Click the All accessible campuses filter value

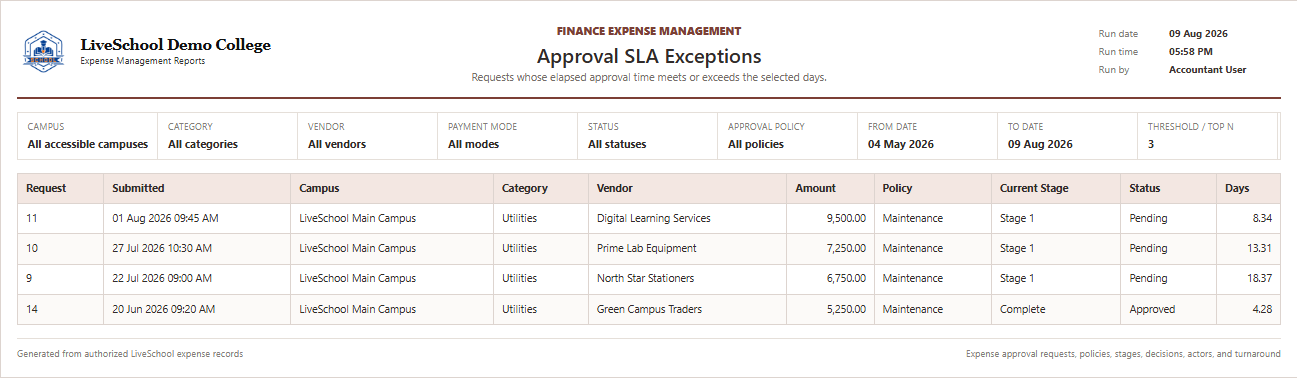(88, 144)
